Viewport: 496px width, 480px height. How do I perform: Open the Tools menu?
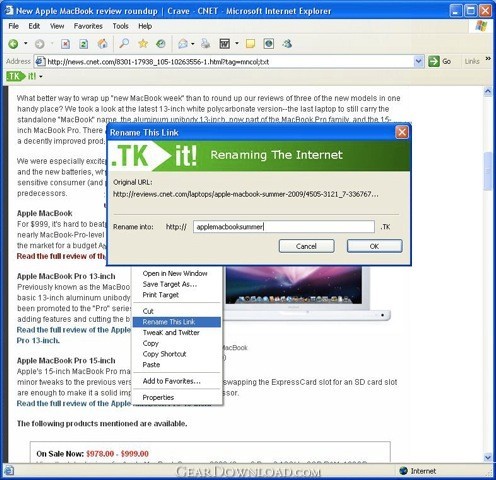click(x=120, y=26)
